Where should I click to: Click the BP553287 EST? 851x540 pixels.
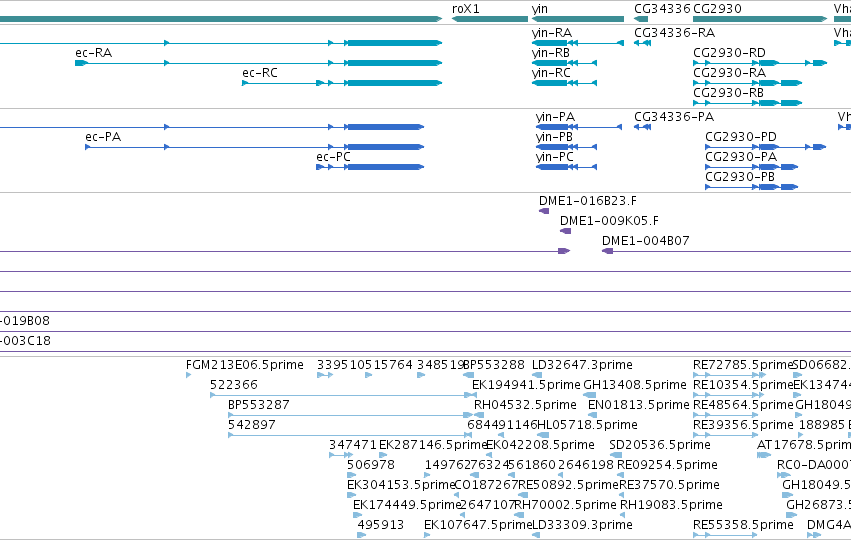pos(350,415)
